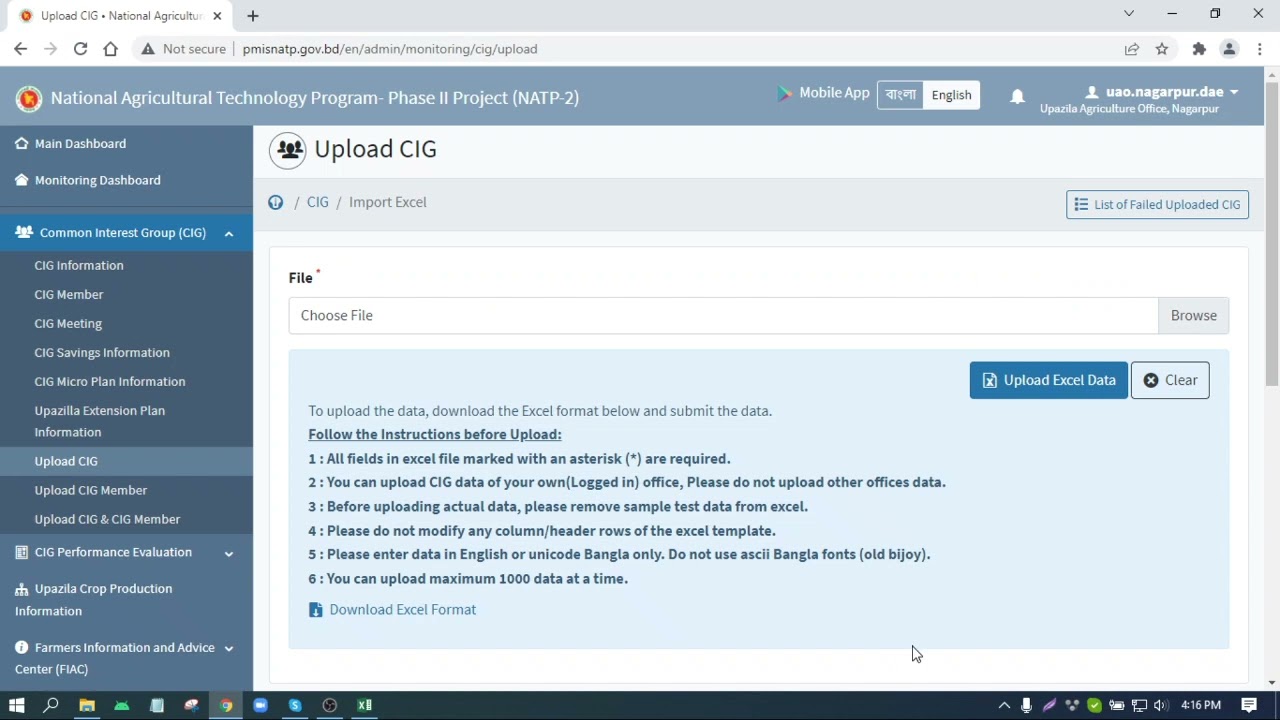Click the Upload CIG group icon
This screenshot has width=1280, height=720.
click(288, 150)
